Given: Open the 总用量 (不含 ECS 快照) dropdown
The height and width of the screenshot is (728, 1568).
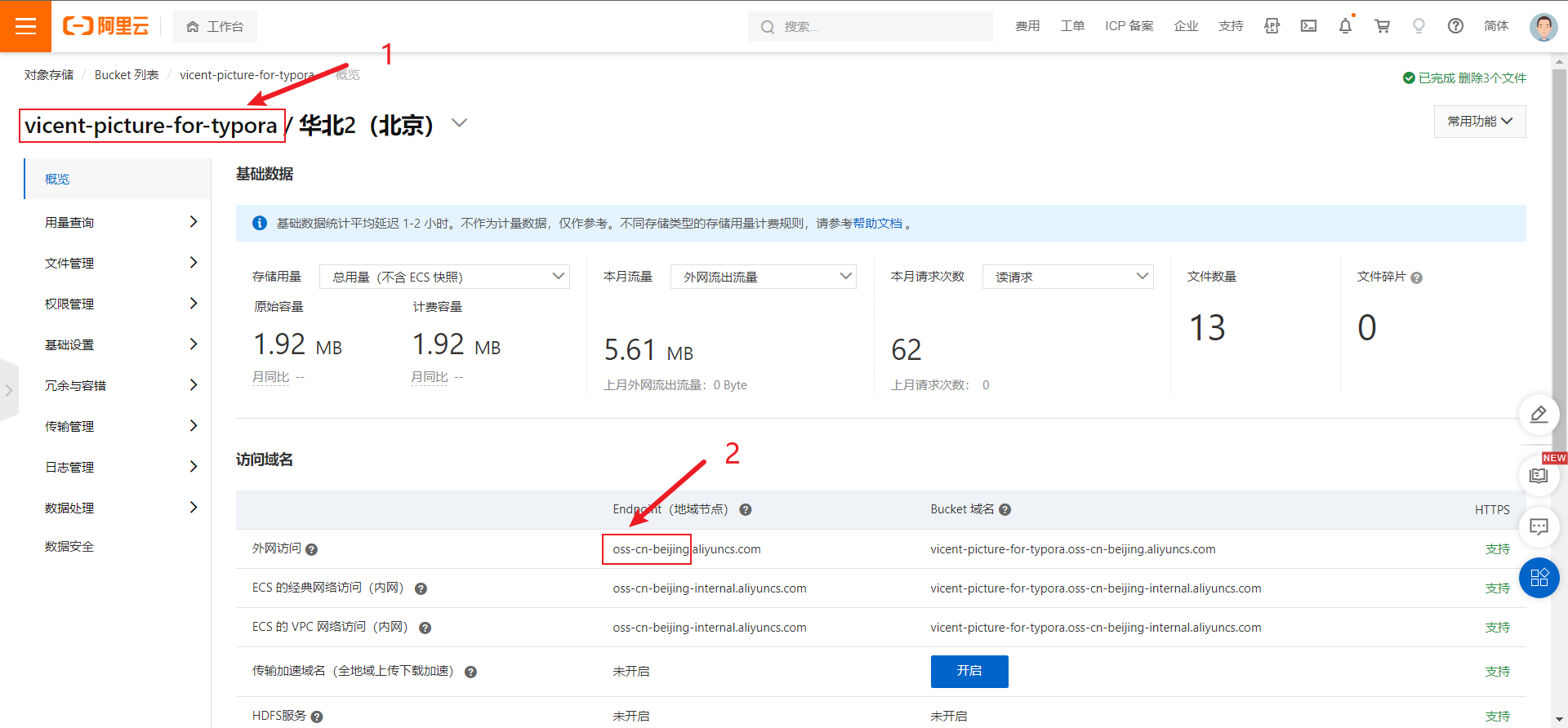Looking at the screenshot, I should pyautogui.click(x=444, y=277).
